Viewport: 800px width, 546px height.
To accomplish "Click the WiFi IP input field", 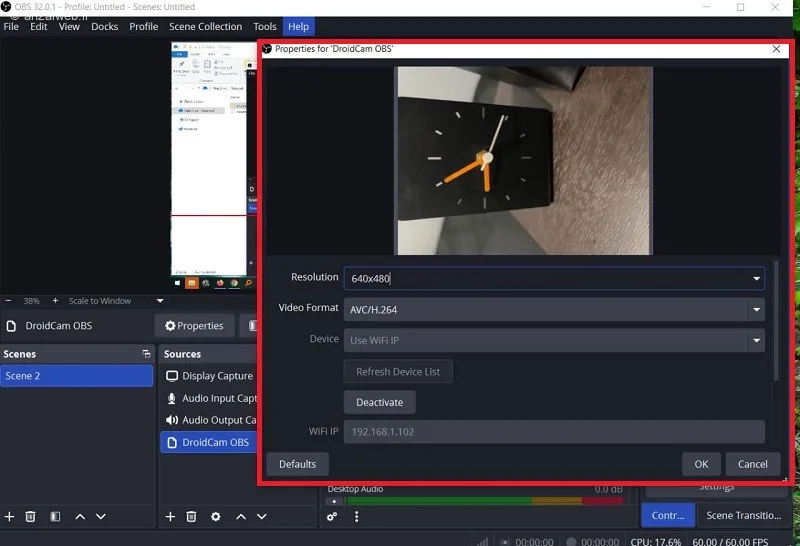I will [x=554, y=432].
